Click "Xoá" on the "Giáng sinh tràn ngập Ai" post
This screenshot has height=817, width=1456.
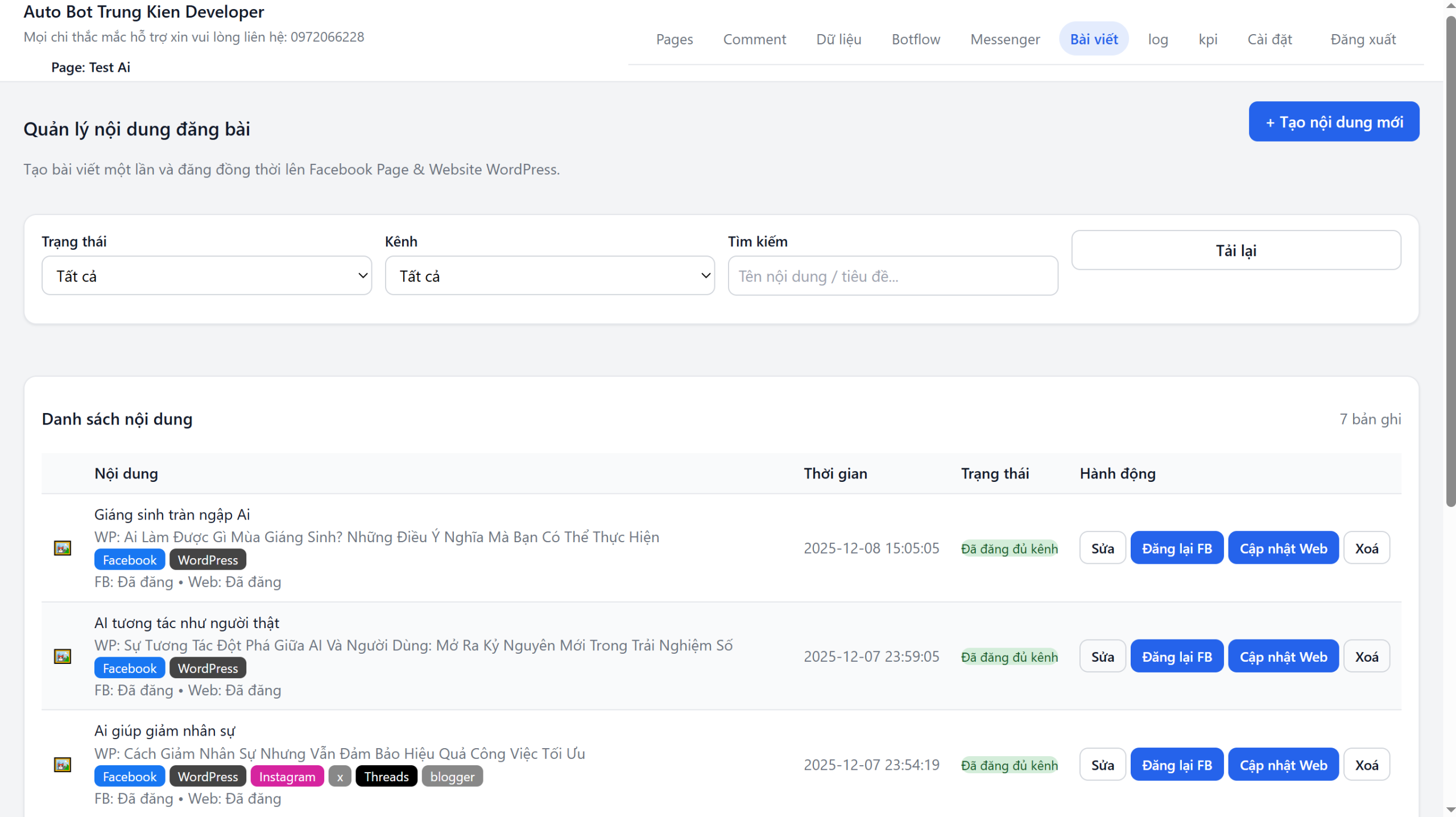click(x=1367, y=547)
